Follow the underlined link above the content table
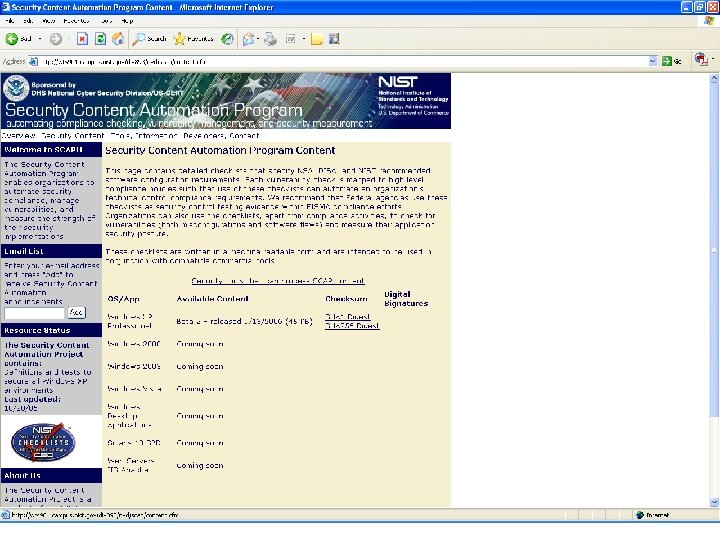This screenshot has height=540, width=720. (x=278, y=281)
